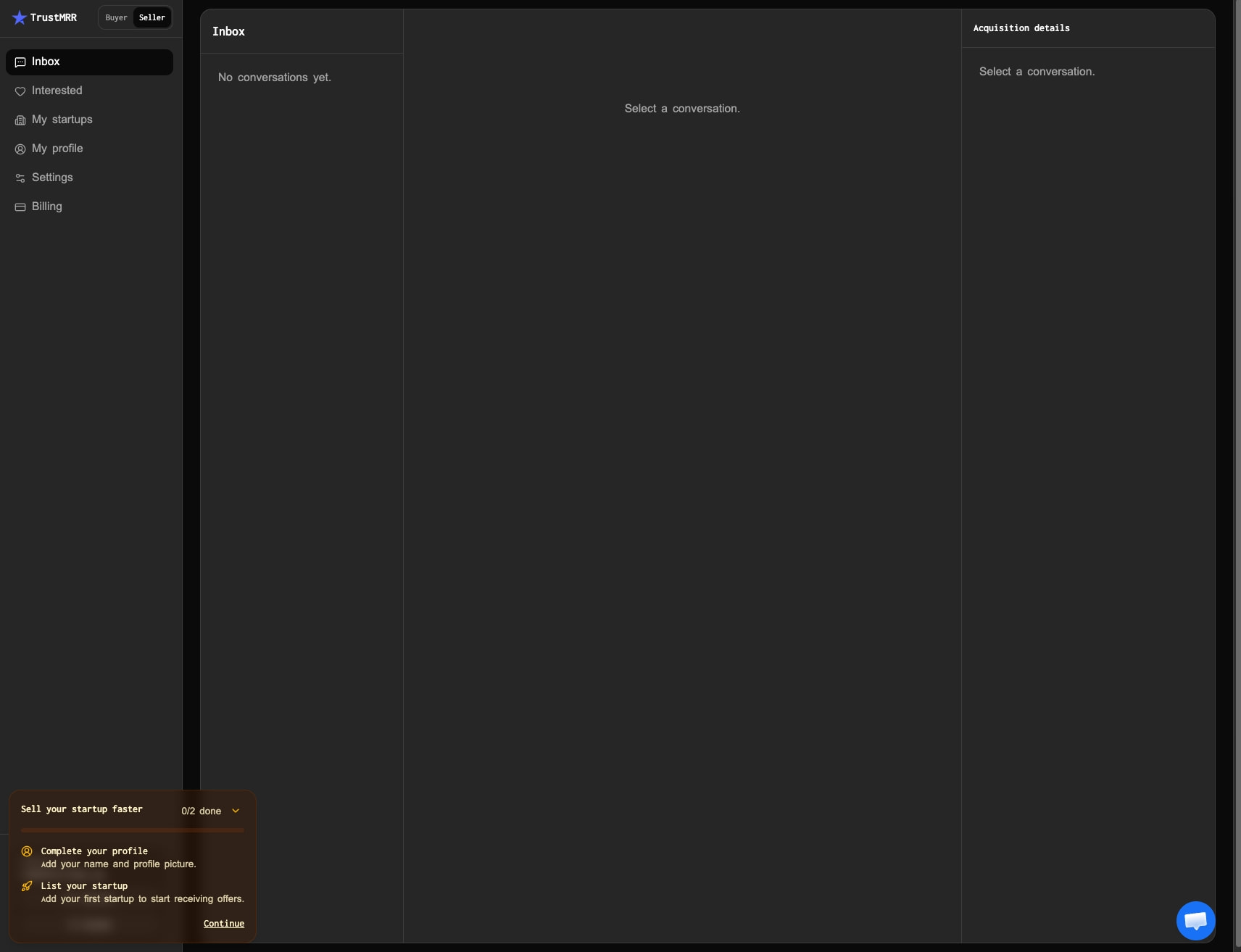The width and height of the screenshot is (1241, 952).
Task: Open the Inbox menu item
Action: pos(89,62)
